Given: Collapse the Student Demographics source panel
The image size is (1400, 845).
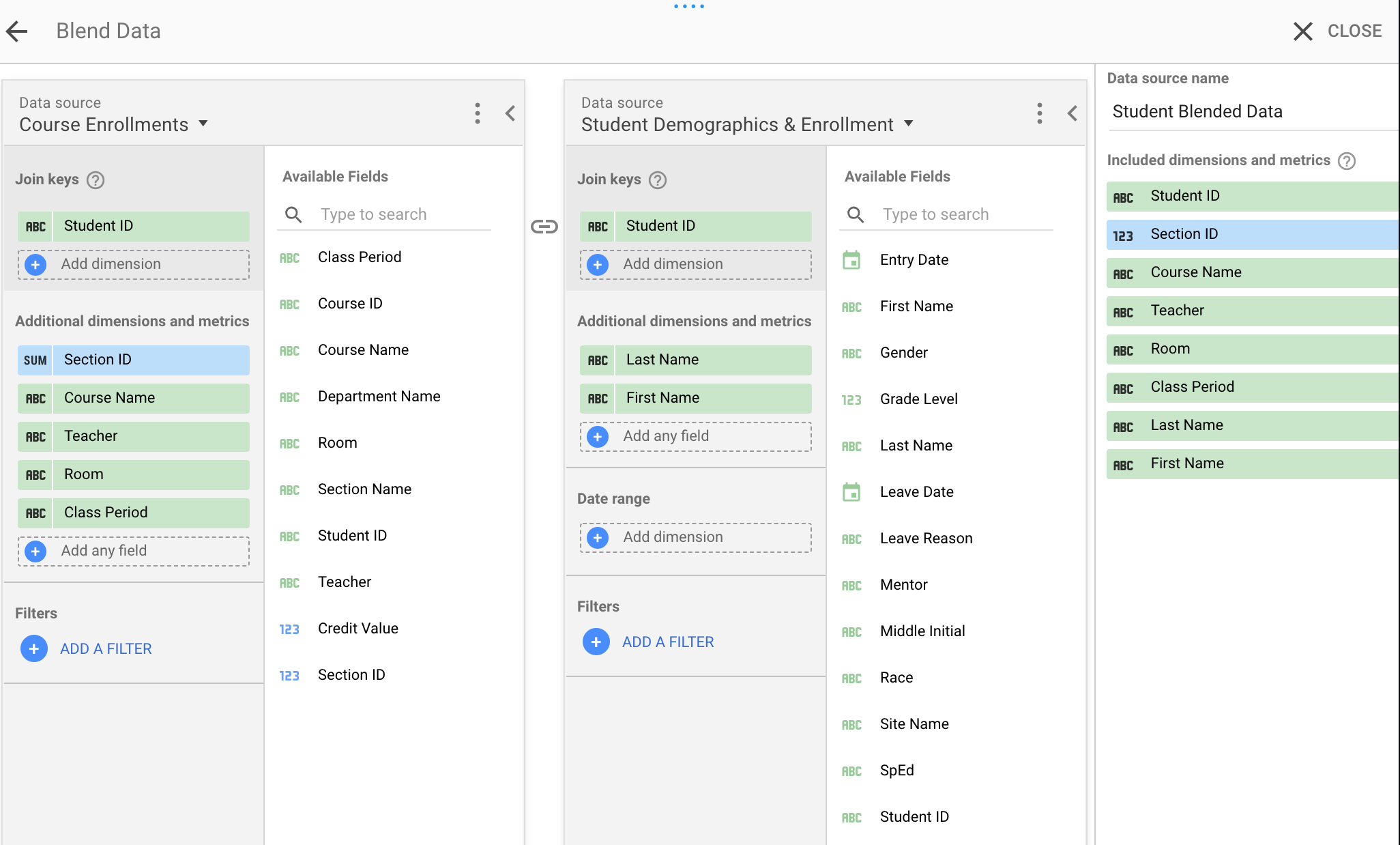Looking at the screenshot, I should pos(1072,113).
